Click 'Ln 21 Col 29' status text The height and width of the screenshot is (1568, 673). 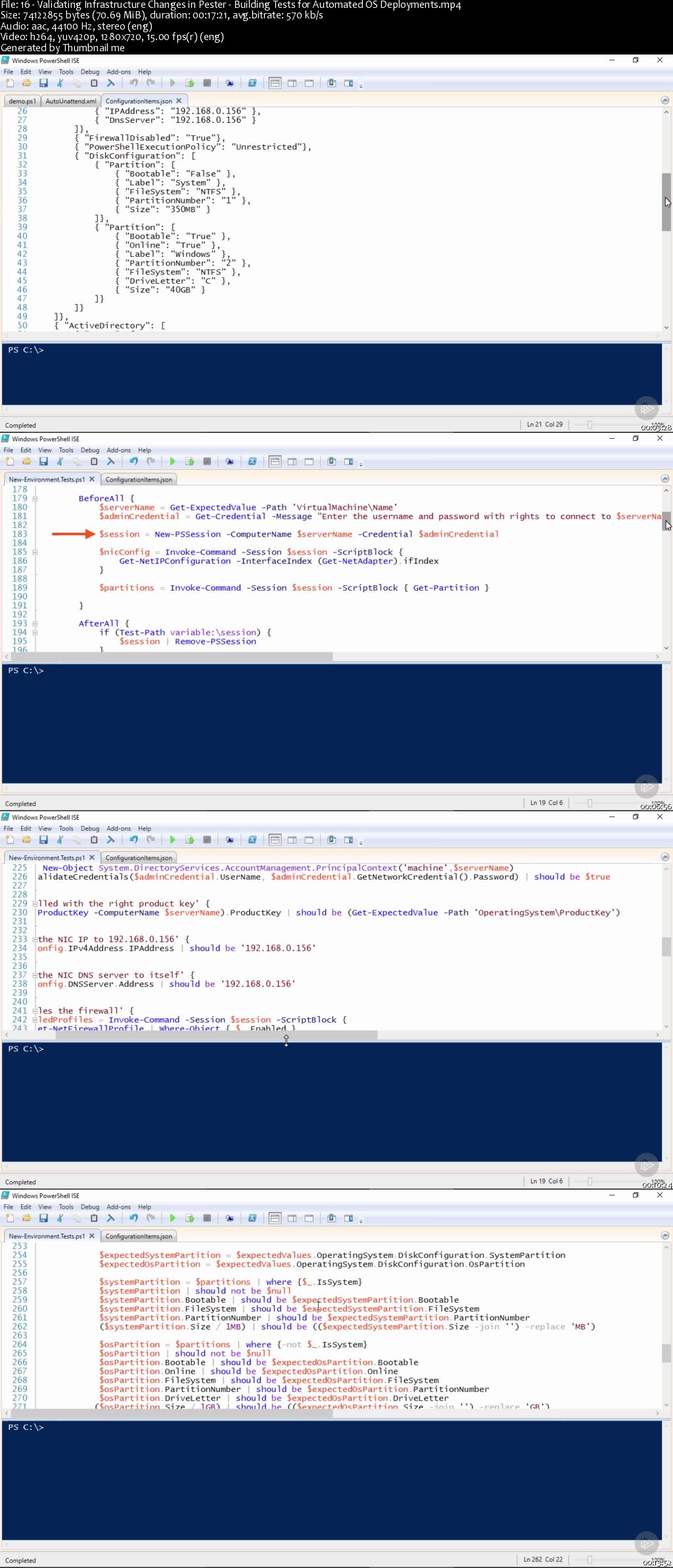coord(545,424)
